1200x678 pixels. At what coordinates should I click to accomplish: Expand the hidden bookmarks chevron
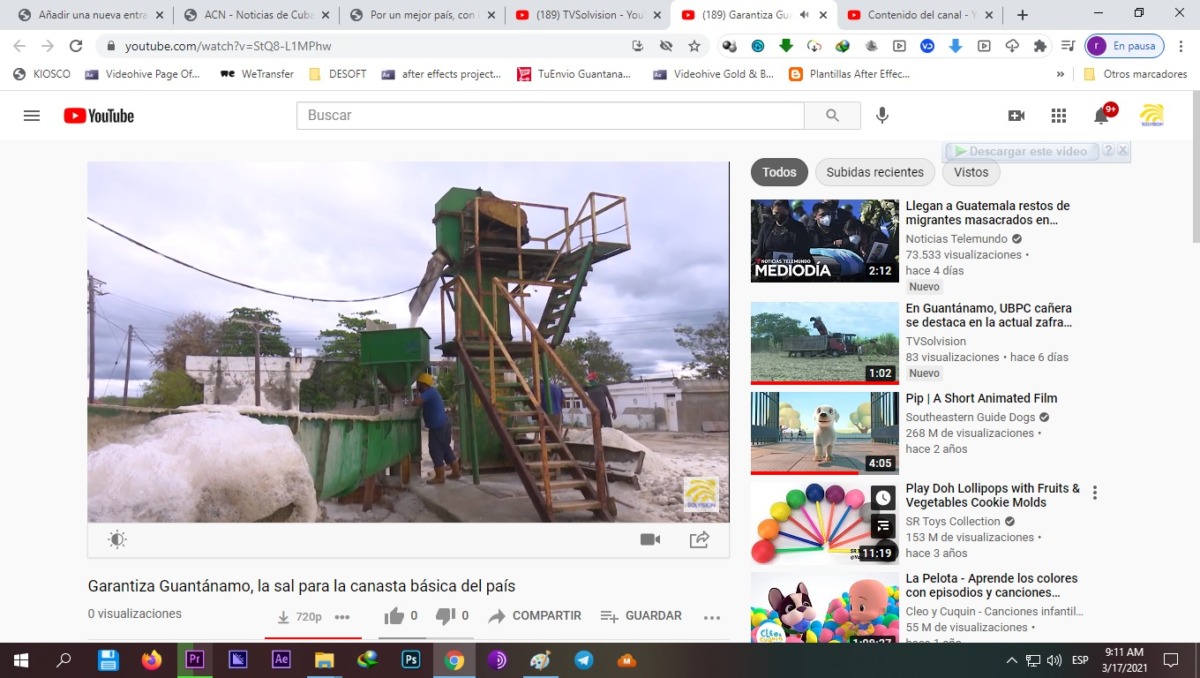click(1060, 74)
